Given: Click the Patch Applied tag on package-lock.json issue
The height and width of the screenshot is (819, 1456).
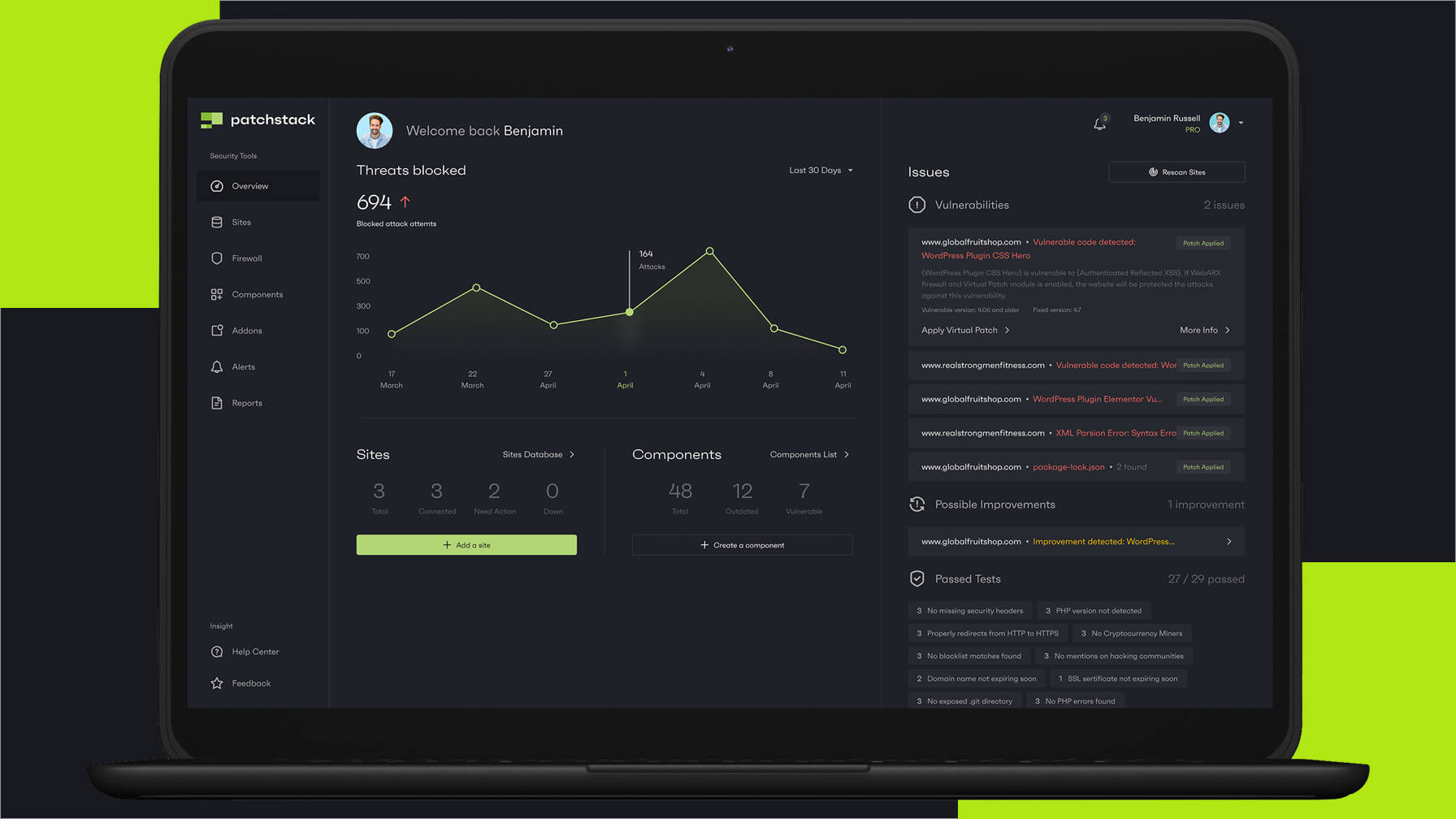Looking at the screenshot, I should (x=1203, y=466).
